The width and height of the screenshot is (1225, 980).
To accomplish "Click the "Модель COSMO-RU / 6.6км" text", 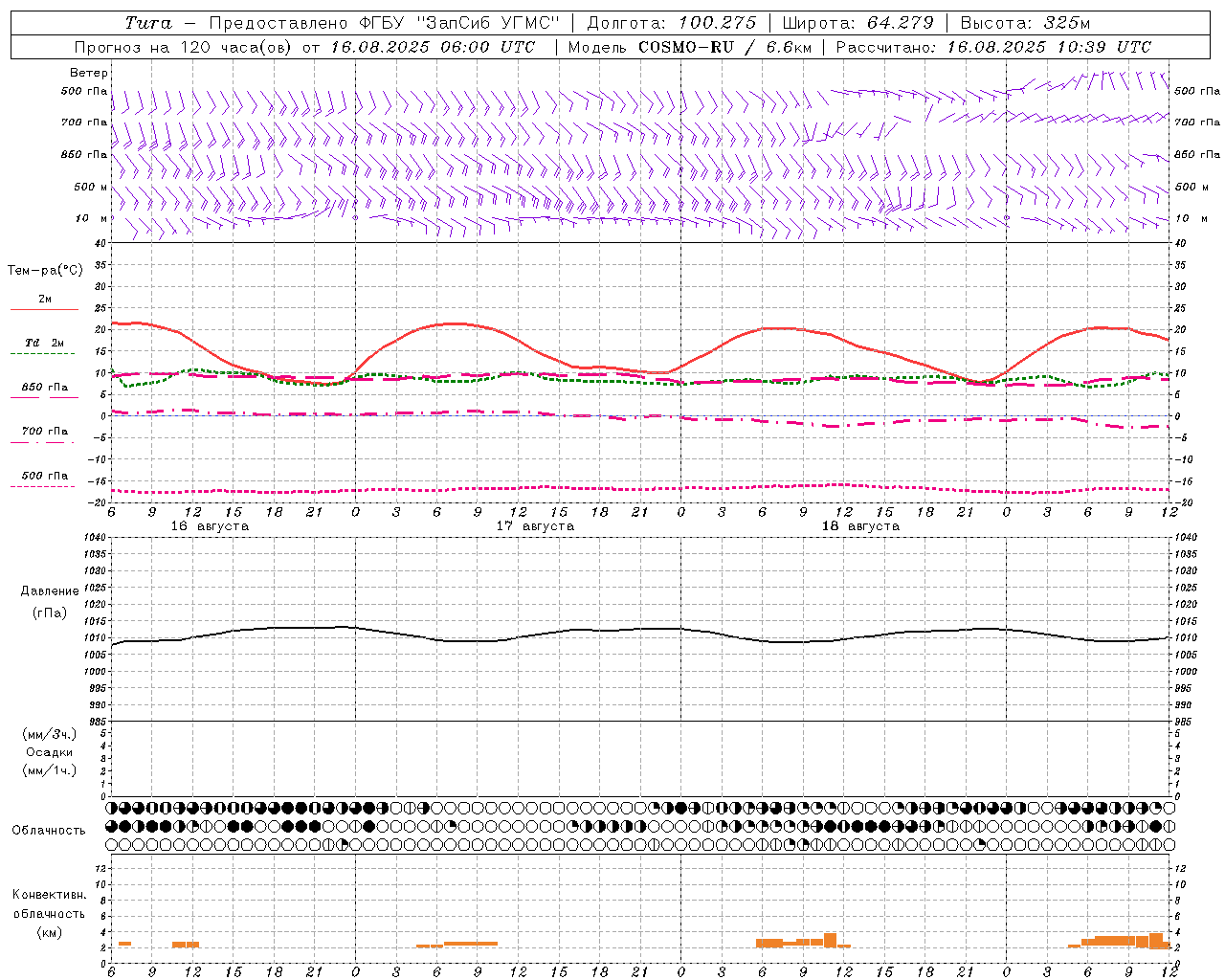I will point(689,47).
